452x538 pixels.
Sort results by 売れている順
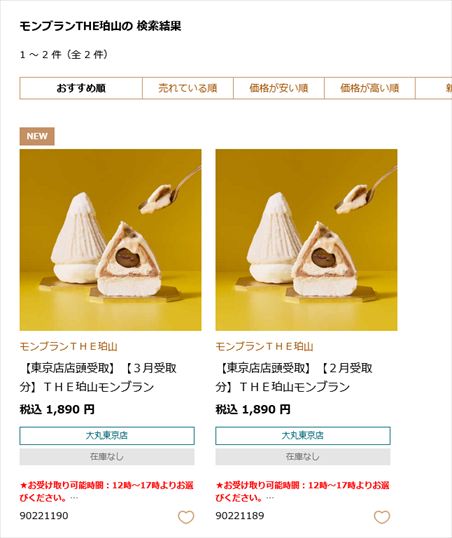click(188, 88)
